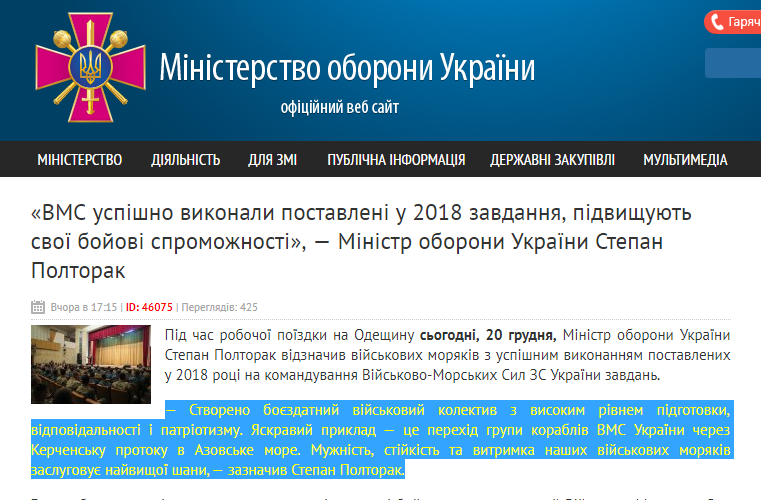Viewport: 761px width, 500px height.
Task: Select ДЛЯ ЗМІ in the navigation bar
Action: click(273, 160)
